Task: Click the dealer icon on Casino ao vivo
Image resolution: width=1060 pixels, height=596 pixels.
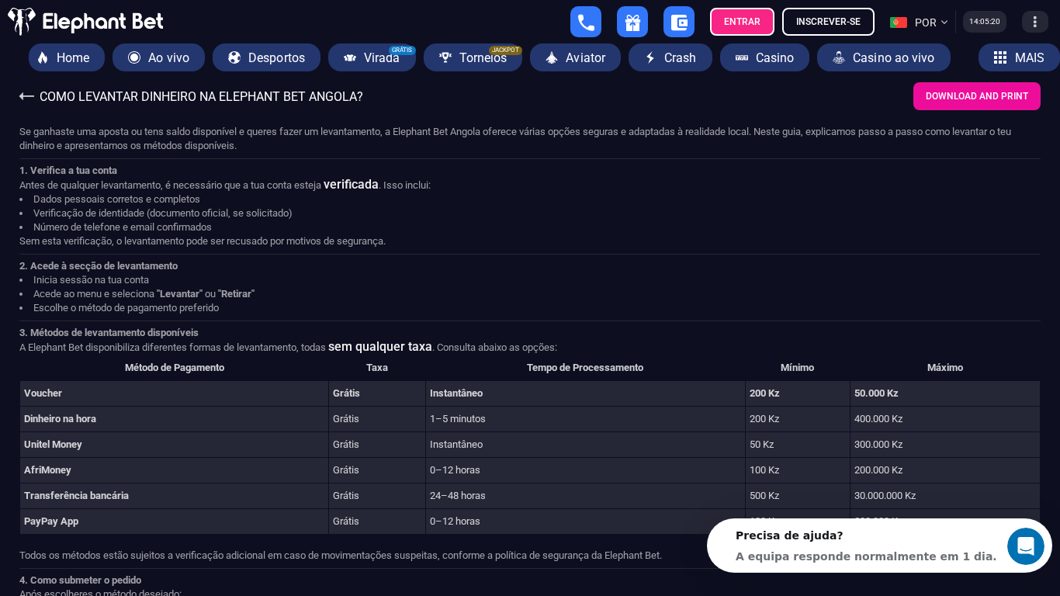Action: coord(838,57)
